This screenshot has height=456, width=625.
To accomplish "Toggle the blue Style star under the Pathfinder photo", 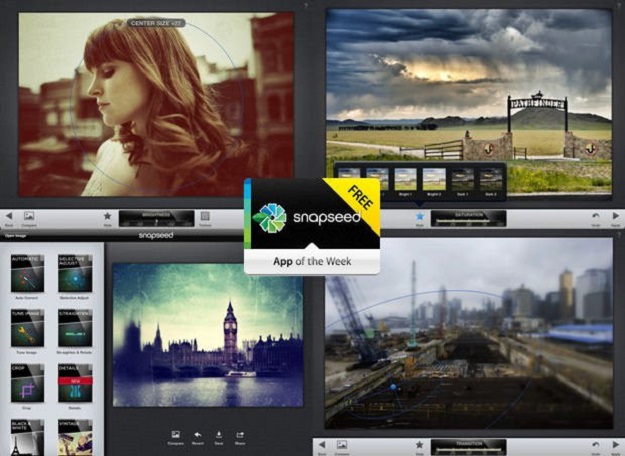I will [419, 218].
